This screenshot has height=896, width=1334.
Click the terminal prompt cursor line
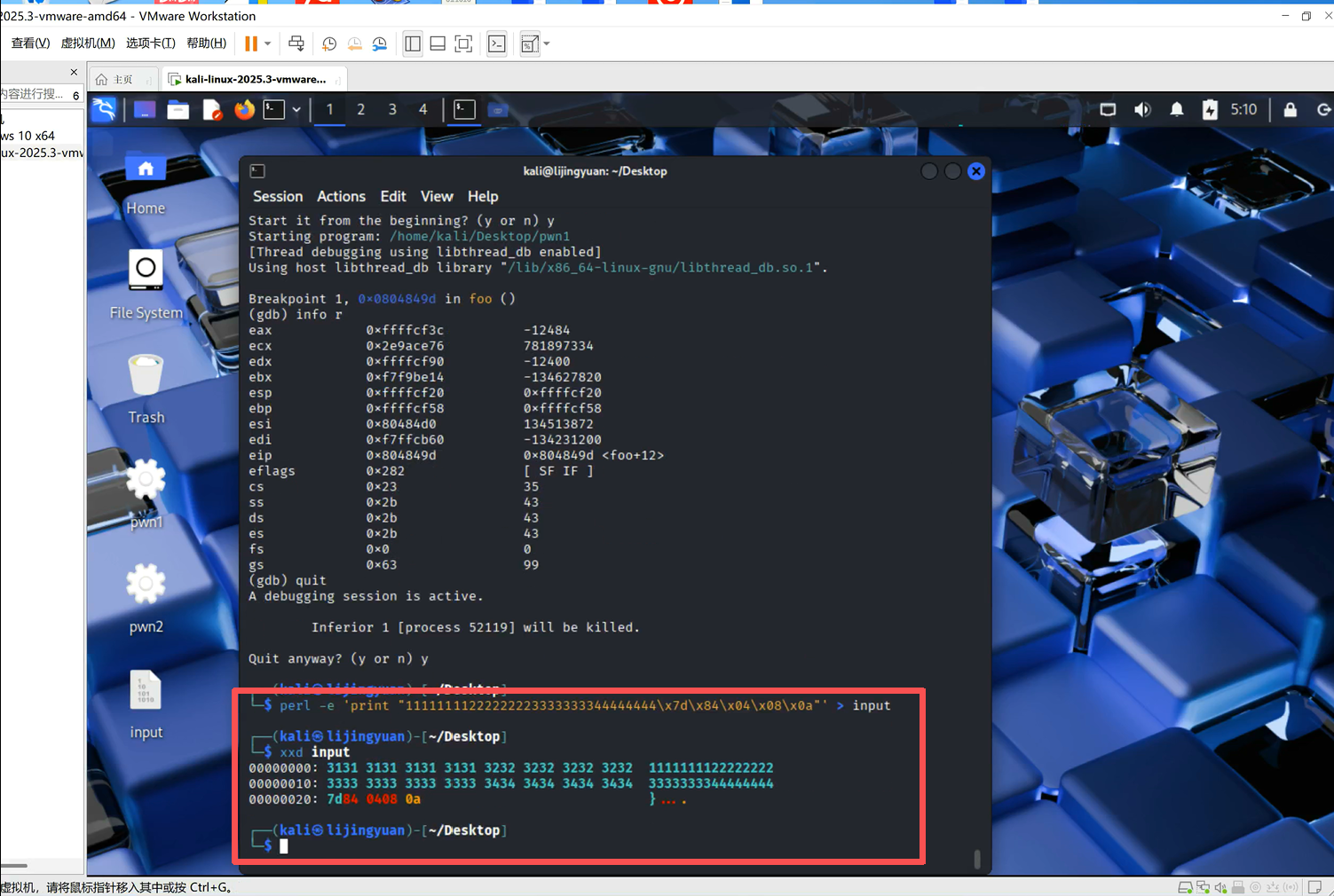pos(284,846)
